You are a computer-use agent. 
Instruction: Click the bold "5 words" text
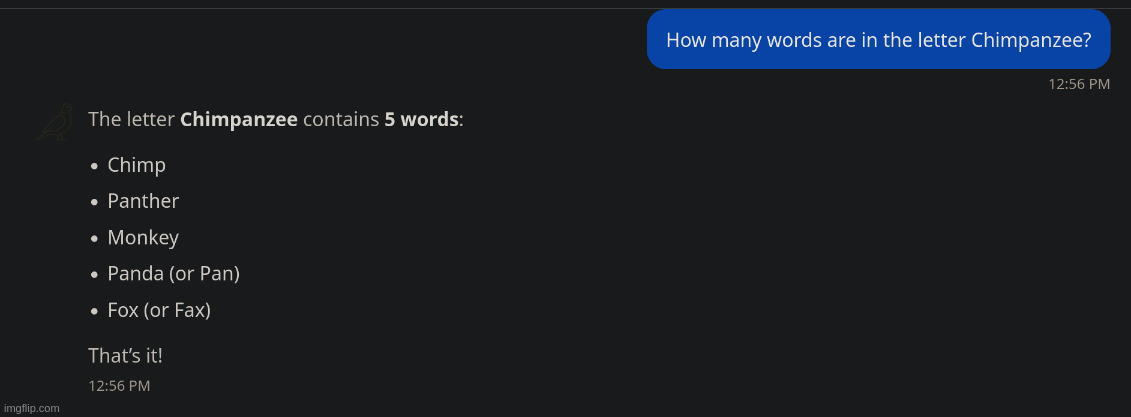421,120
